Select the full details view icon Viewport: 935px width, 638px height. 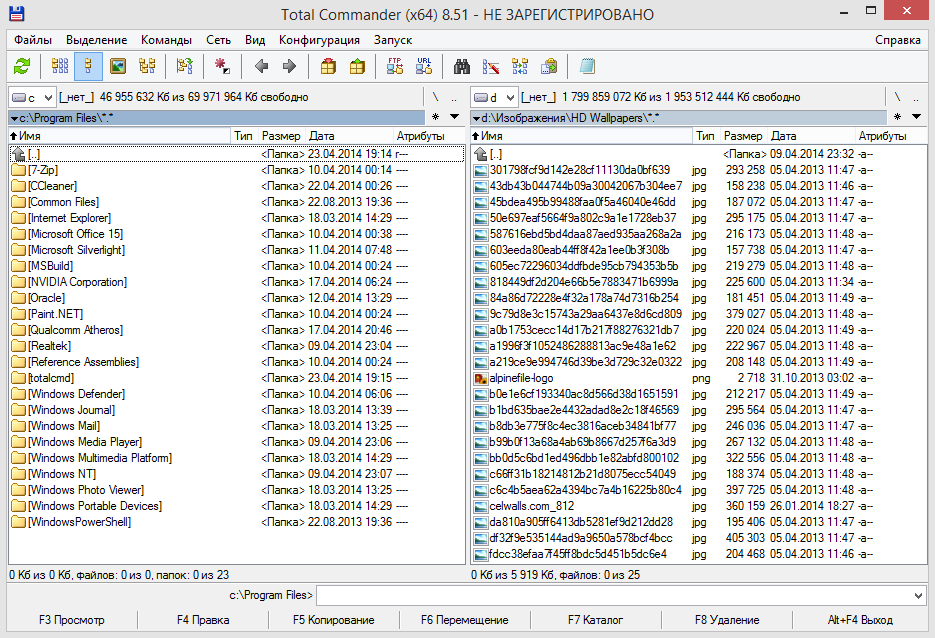[x=88, y=66]
